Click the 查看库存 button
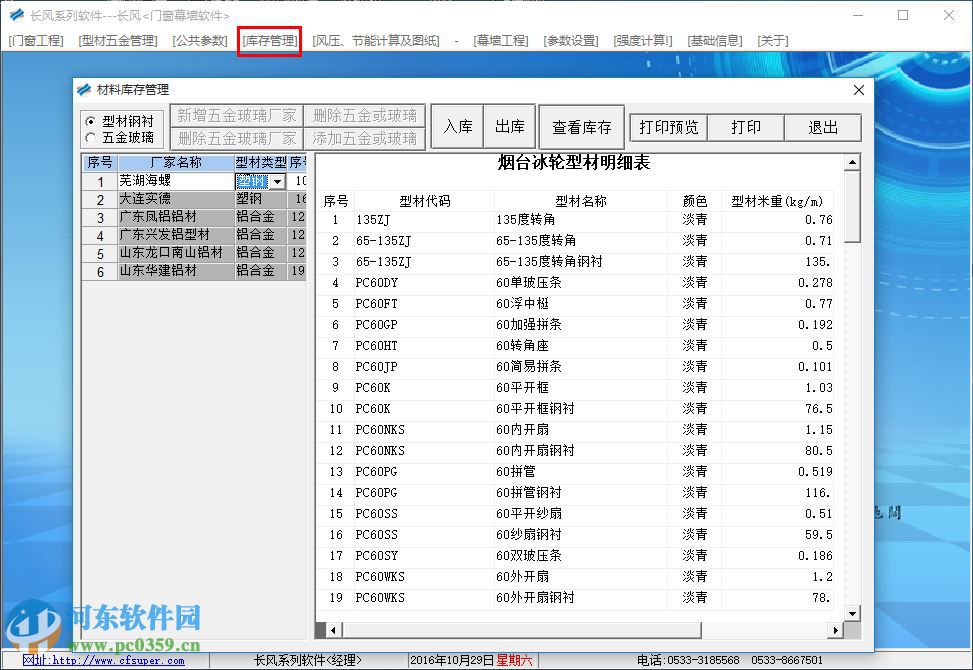 pos(581,126)
